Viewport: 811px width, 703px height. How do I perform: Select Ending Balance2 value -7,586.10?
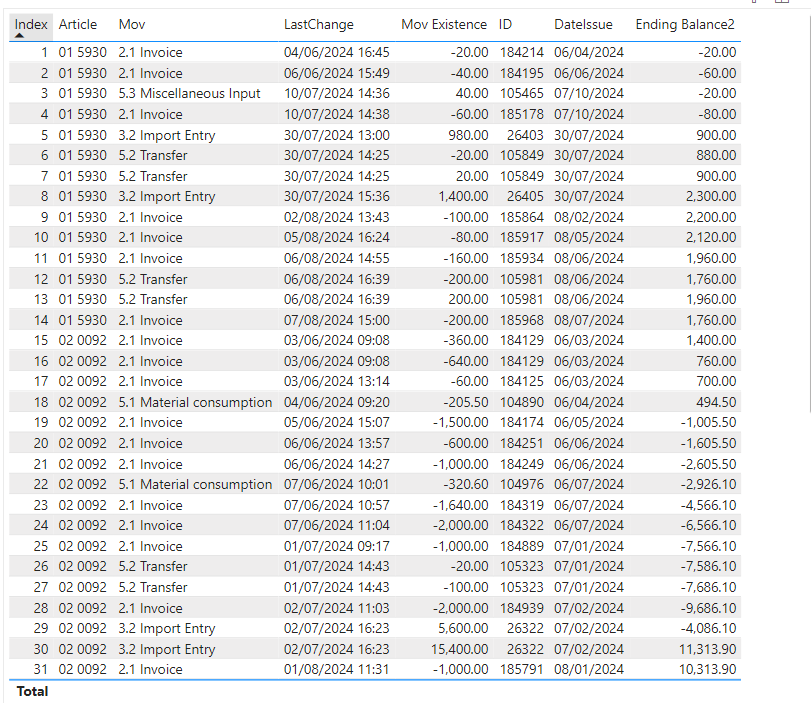tap(708, 566)
